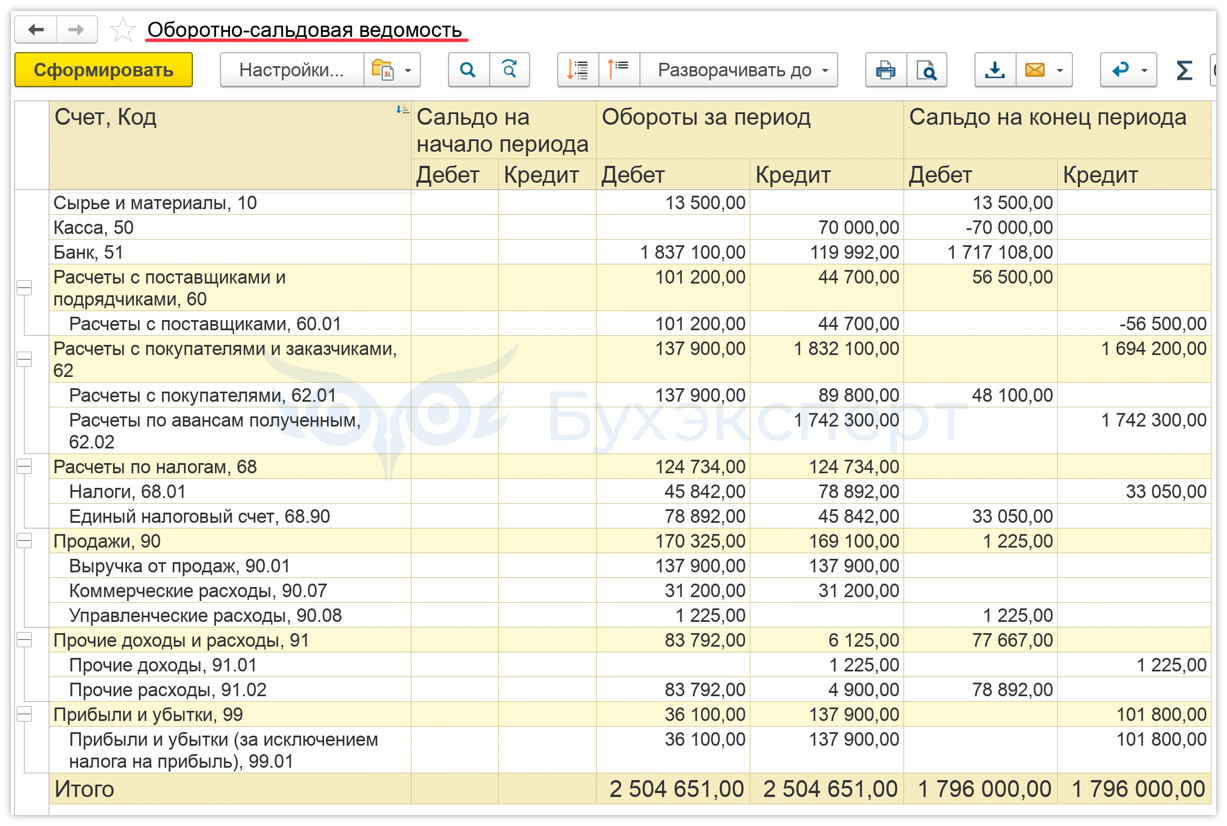Add report to favorites with star
The height and width of the screenshot is (826, 1227).
tap(122, 30)
